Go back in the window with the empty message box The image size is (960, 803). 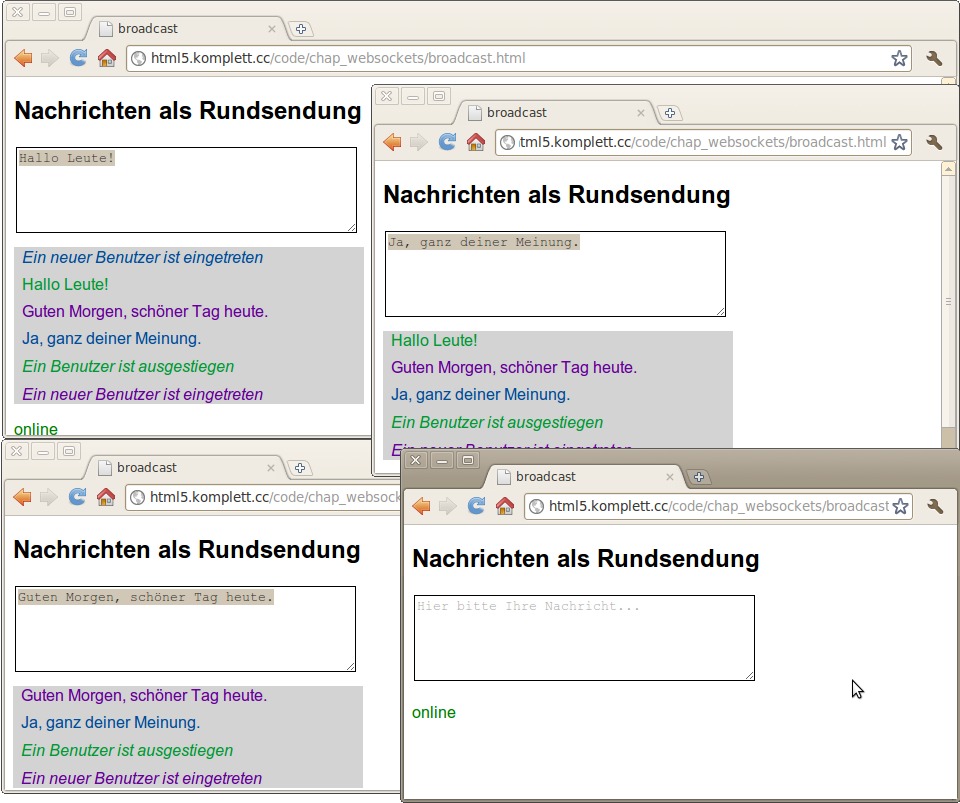coord(421,506)
